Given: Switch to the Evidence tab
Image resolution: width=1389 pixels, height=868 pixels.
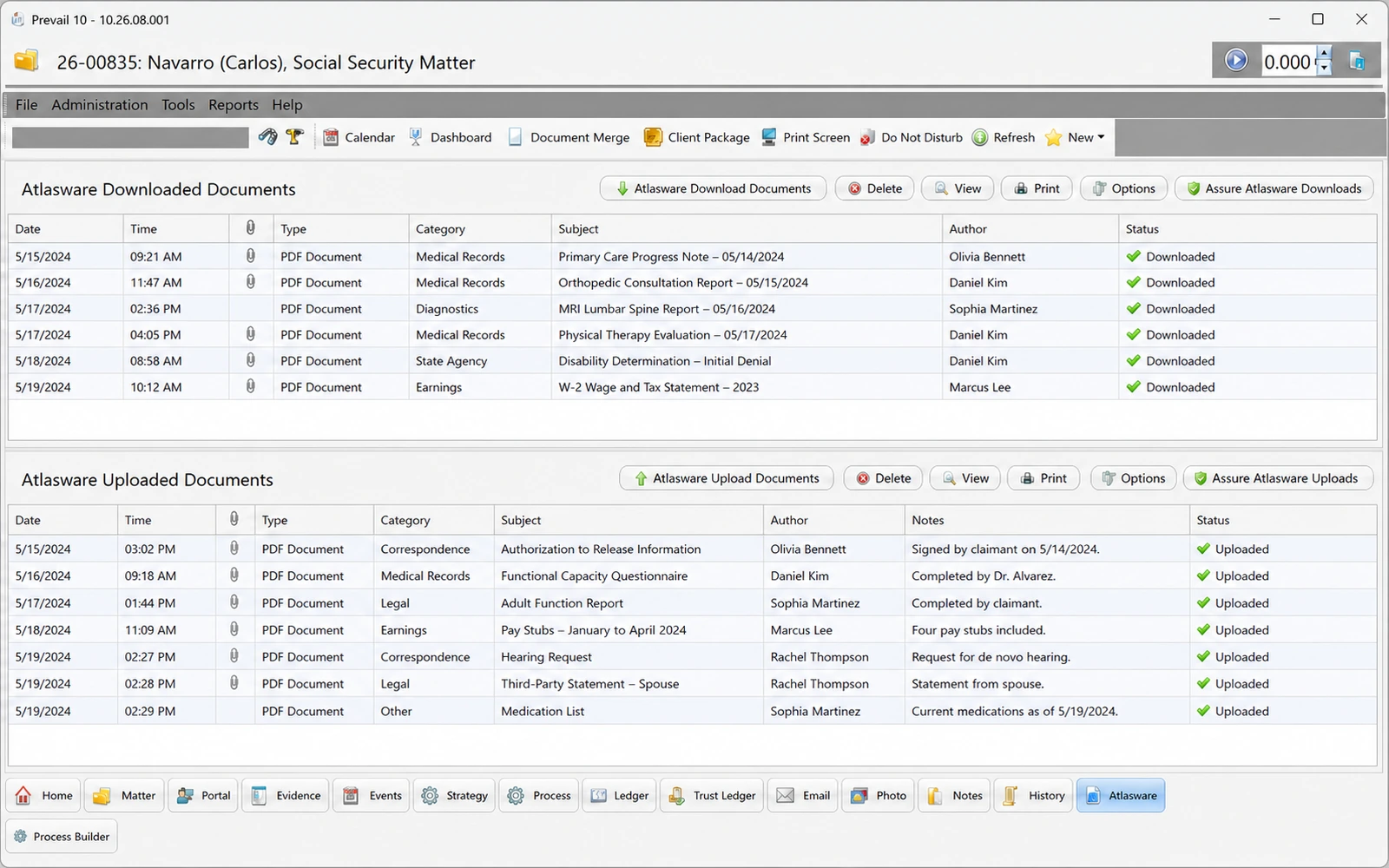Looking at the screenshot, I should click(x=286, y=795).
